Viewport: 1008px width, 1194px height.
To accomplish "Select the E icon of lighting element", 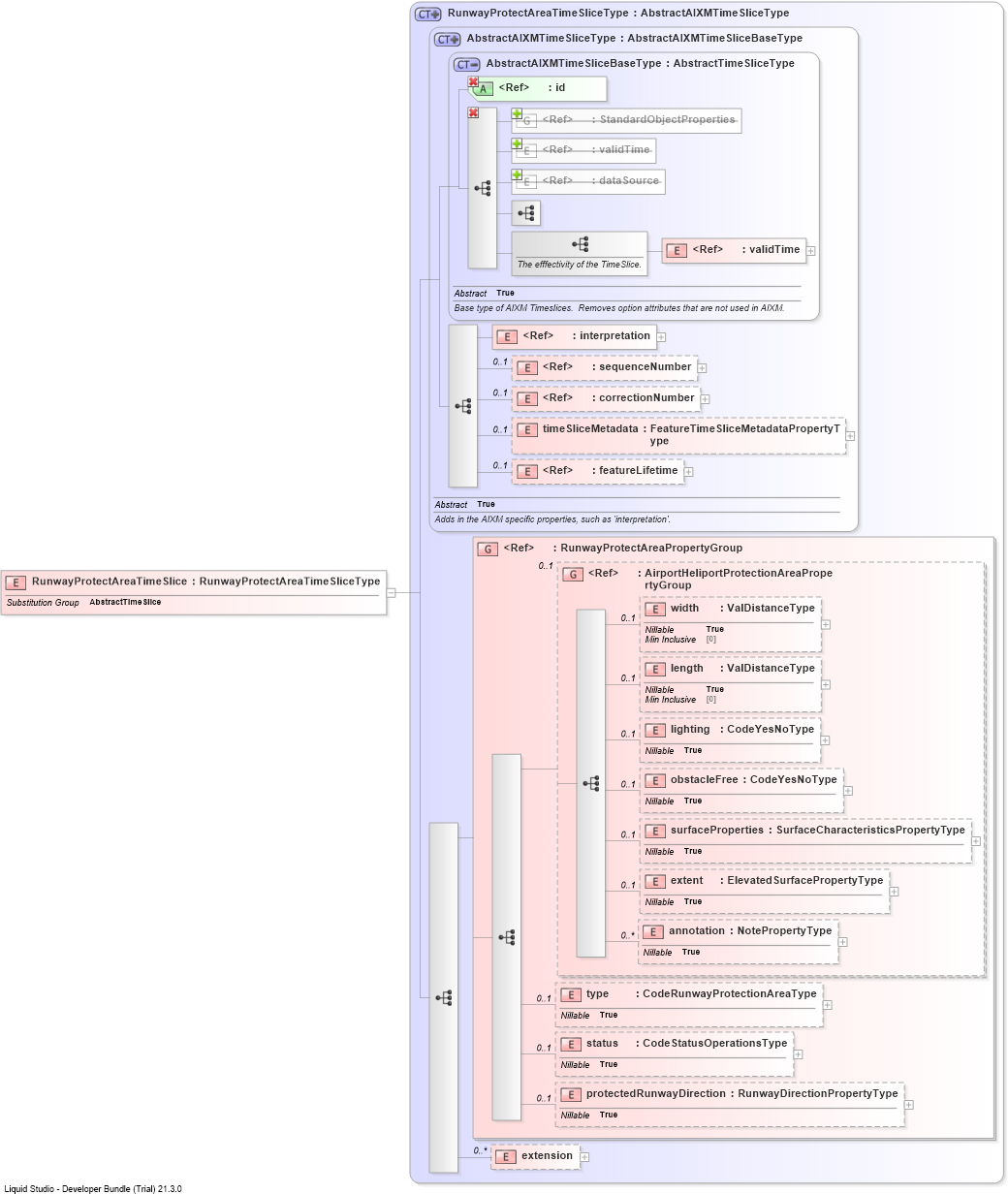I will pyautogui.click(x=655, y=730).
